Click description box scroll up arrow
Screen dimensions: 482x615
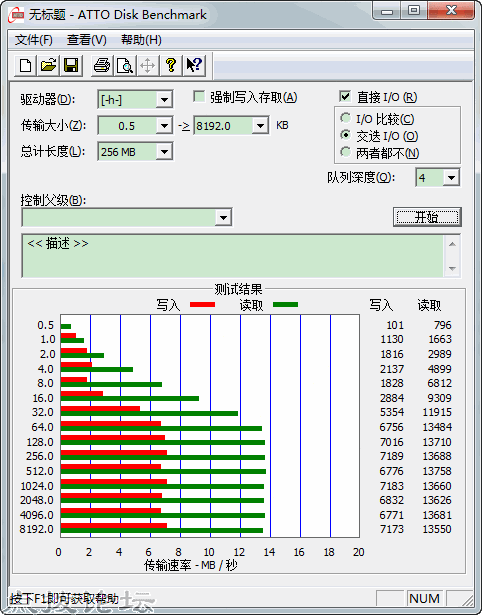452,244
